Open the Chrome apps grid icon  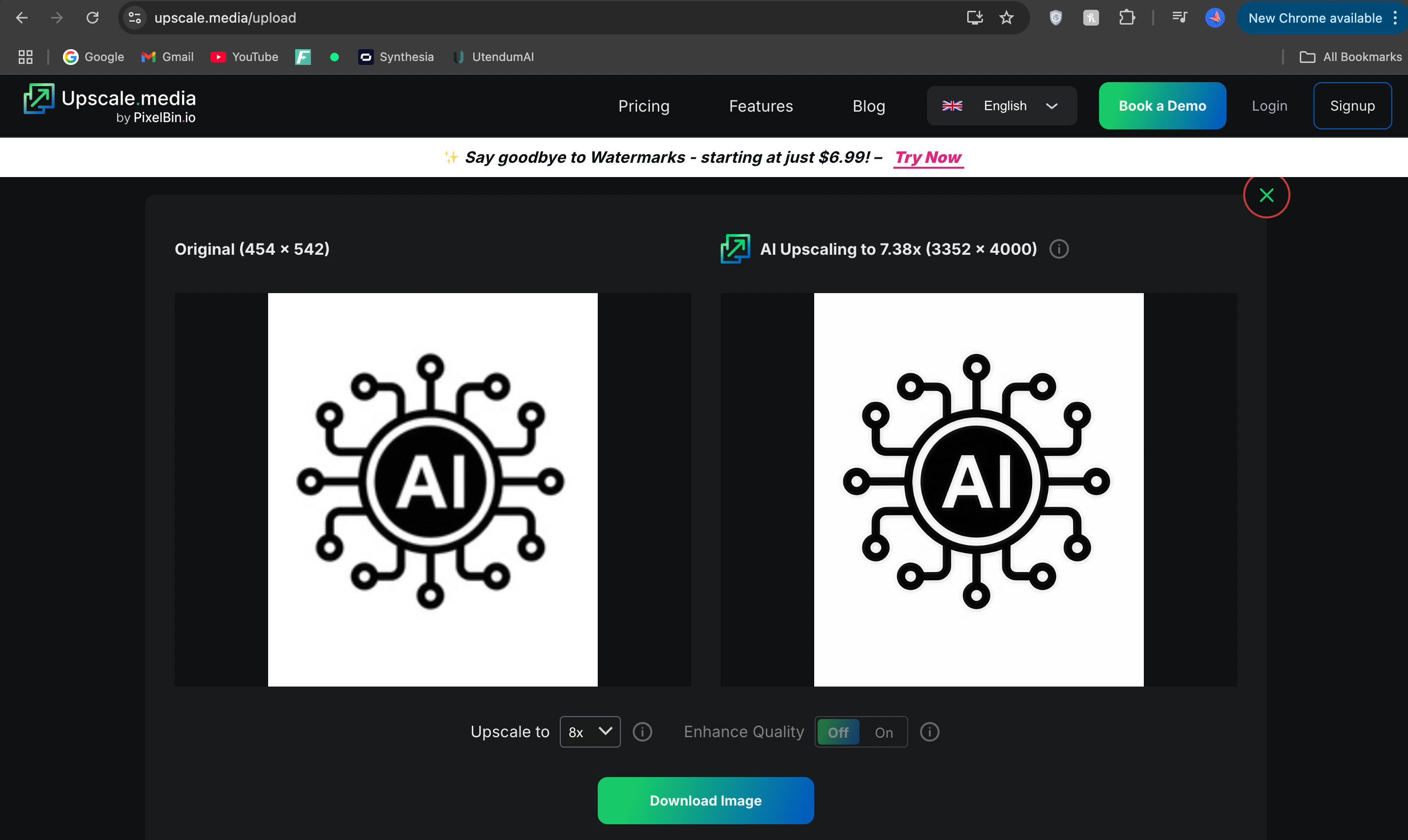(26, 57)
